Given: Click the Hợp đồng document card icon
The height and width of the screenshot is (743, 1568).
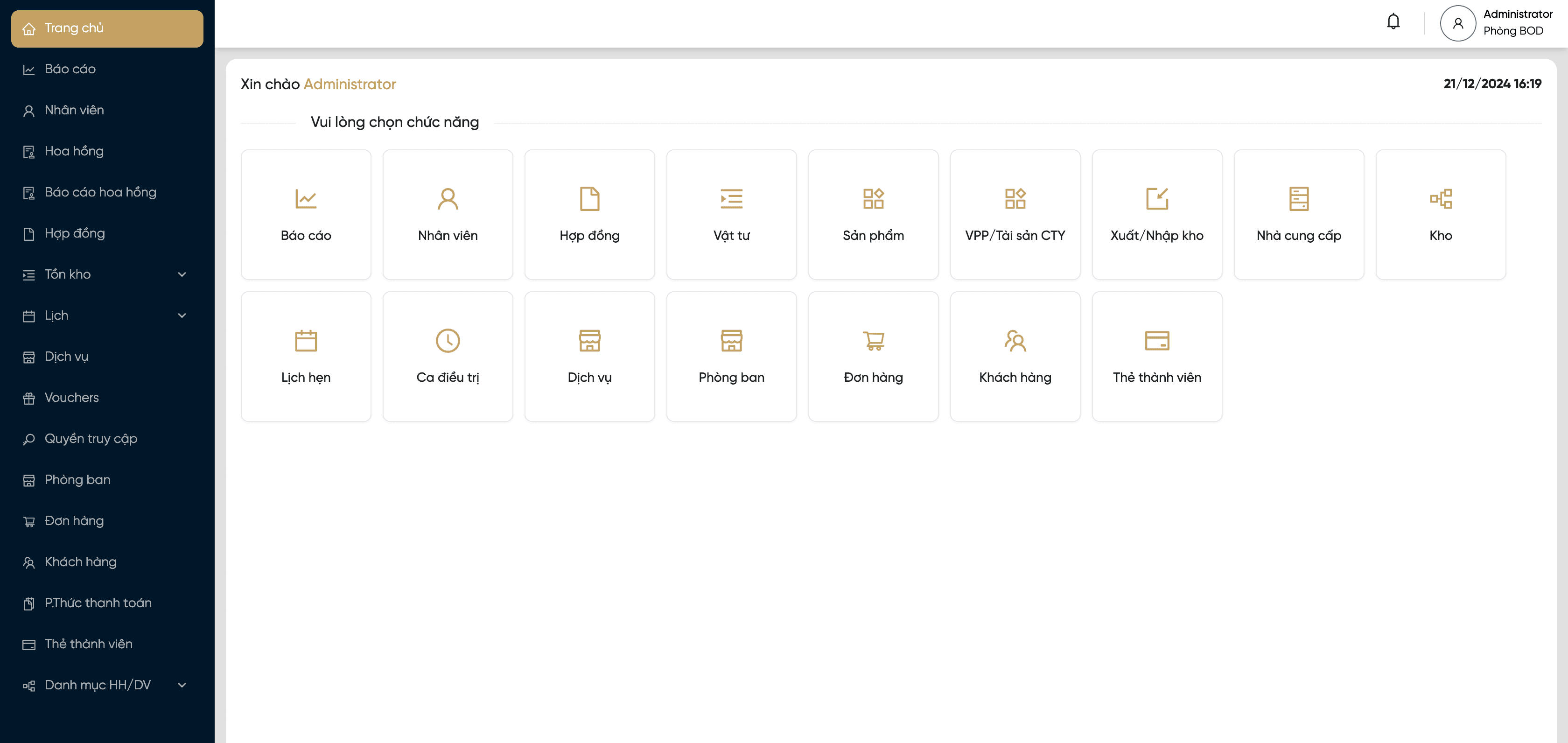Looking at the screenshot, I should coord(589,198).
